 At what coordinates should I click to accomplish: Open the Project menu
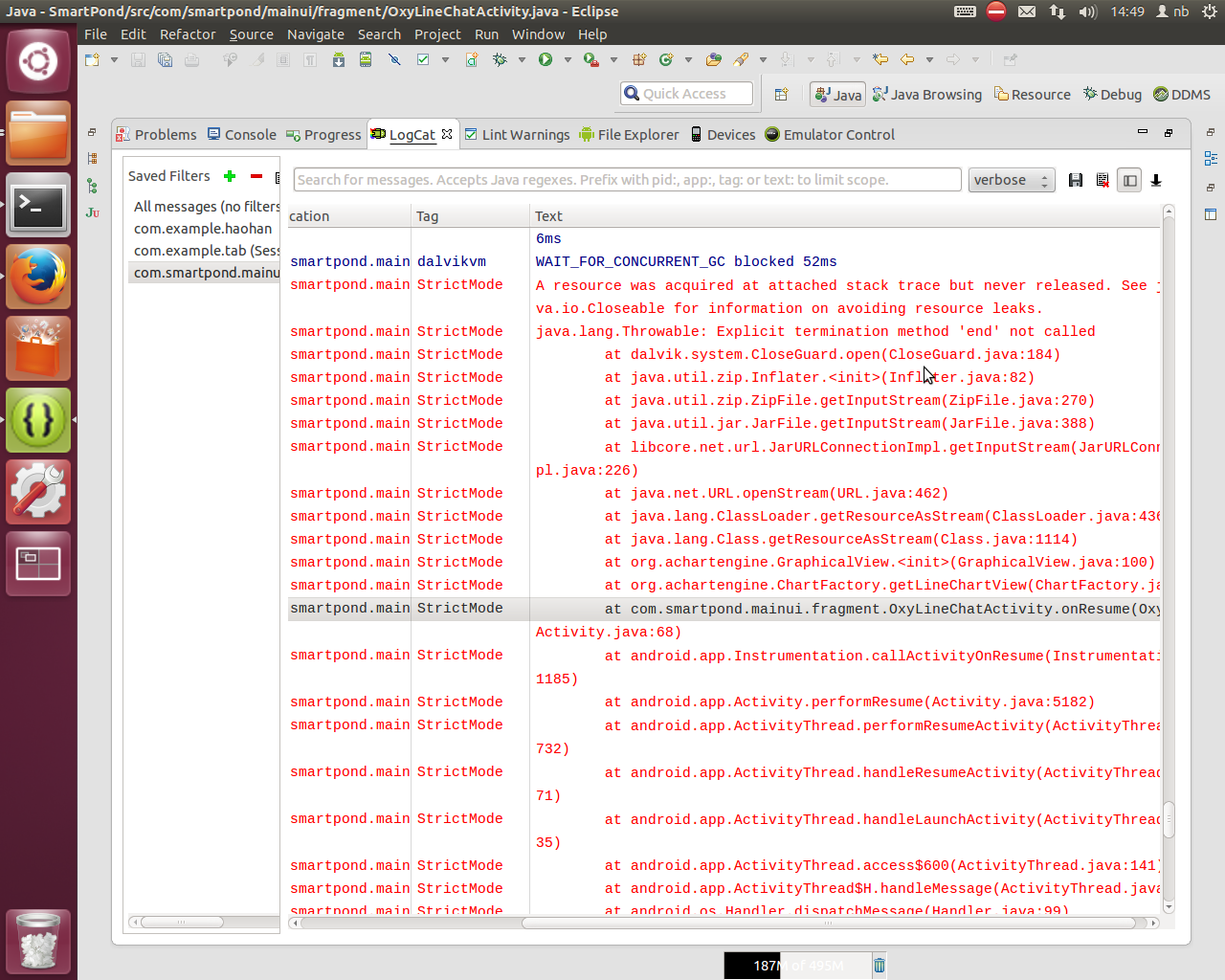[x=437, y=34]
